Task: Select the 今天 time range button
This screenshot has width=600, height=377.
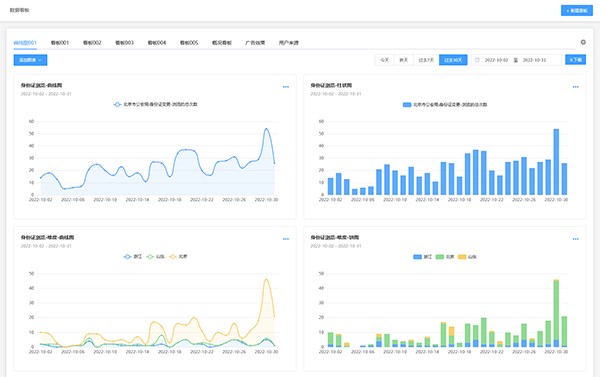Action: [385, 60]
